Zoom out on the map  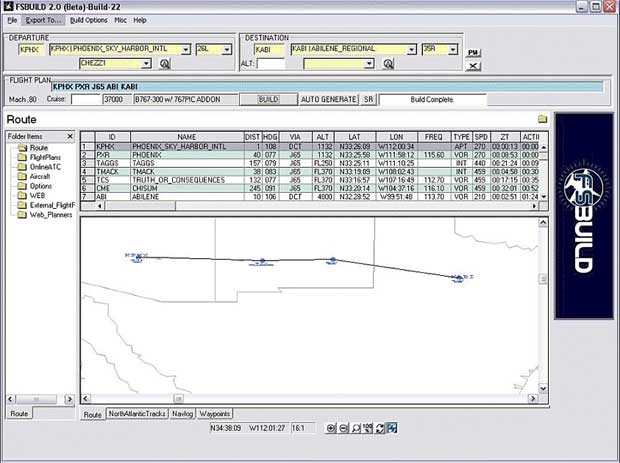(343, 428)
